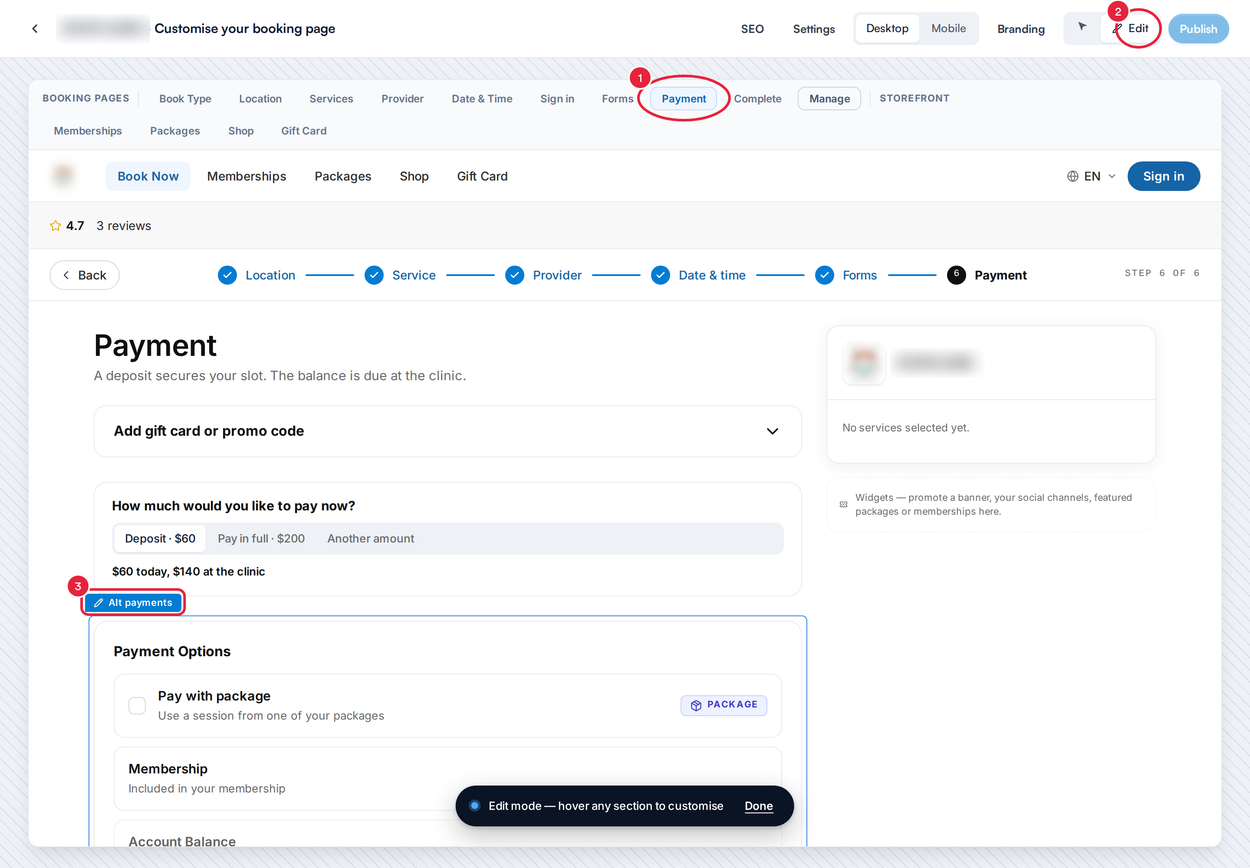Open the Provider booking page tab
Viewport: 1250px width, 868px height.
[x=402, y=99]
